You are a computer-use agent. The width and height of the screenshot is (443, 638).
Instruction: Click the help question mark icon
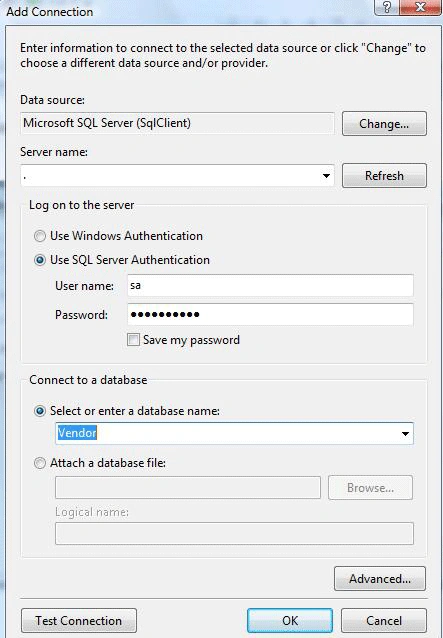click(386, 7)
